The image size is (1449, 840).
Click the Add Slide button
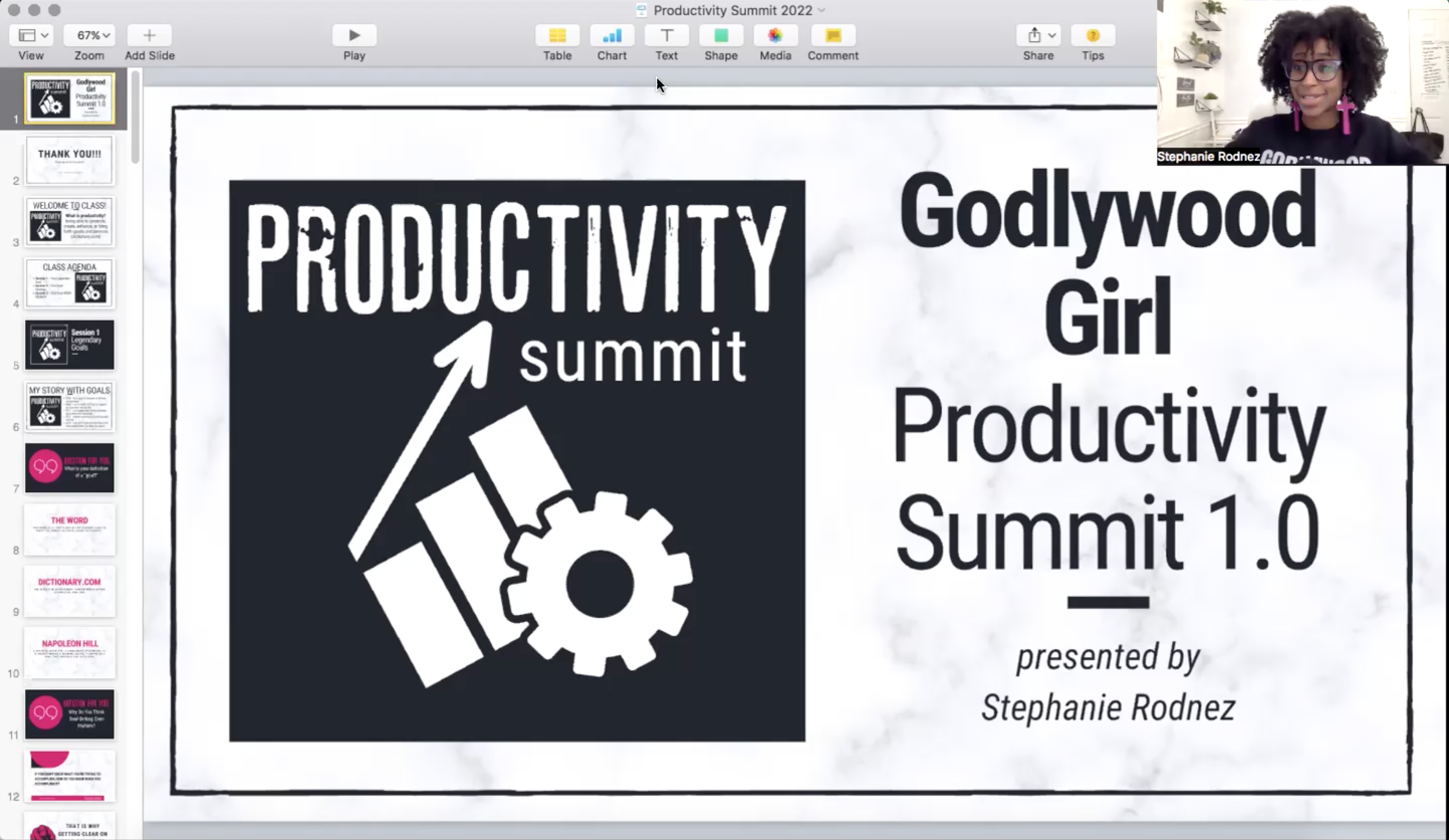(x=149, y=35)
